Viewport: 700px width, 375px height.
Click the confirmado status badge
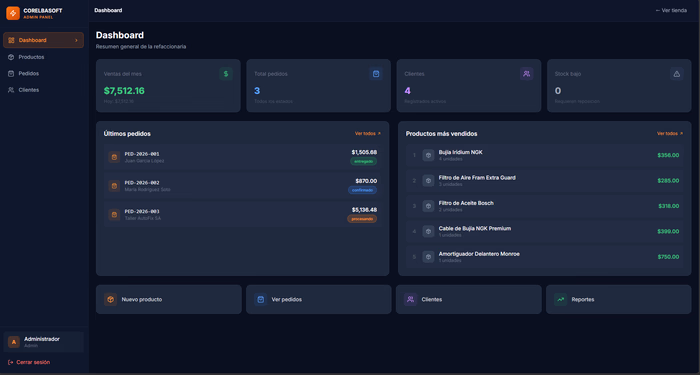coord(362,190)
